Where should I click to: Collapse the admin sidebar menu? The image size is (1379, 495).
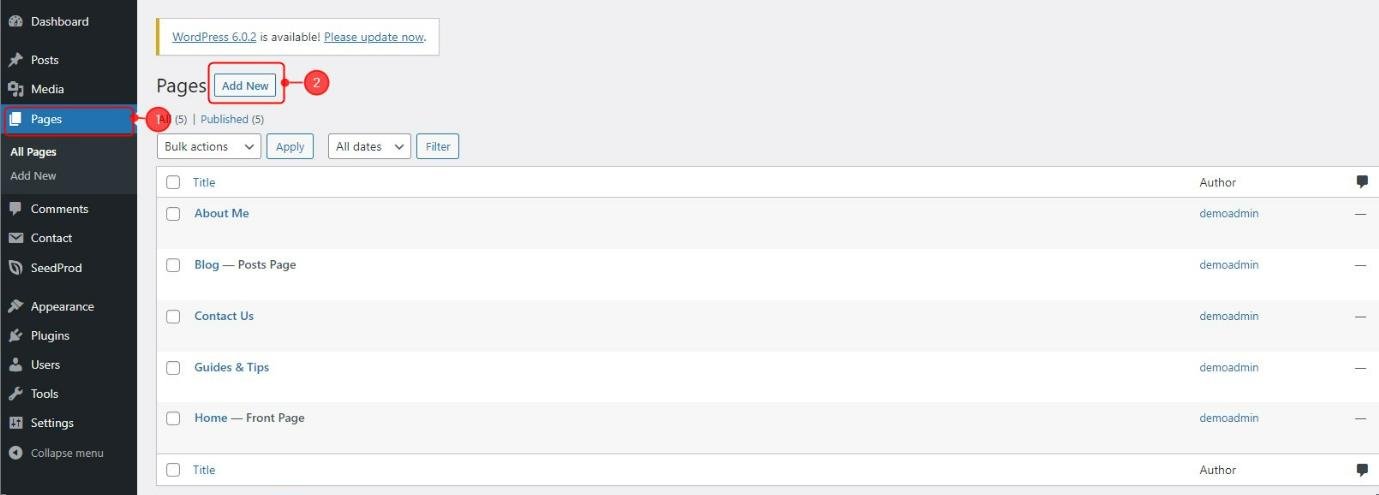click(57, 453)
